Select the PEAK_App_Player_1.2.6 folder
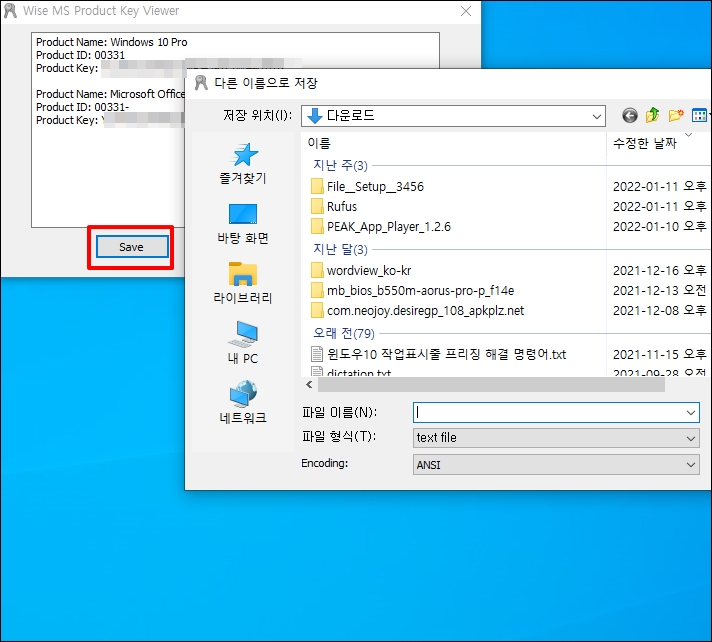Viewport: 712px width, 642px height. click(x=381, y=227)
